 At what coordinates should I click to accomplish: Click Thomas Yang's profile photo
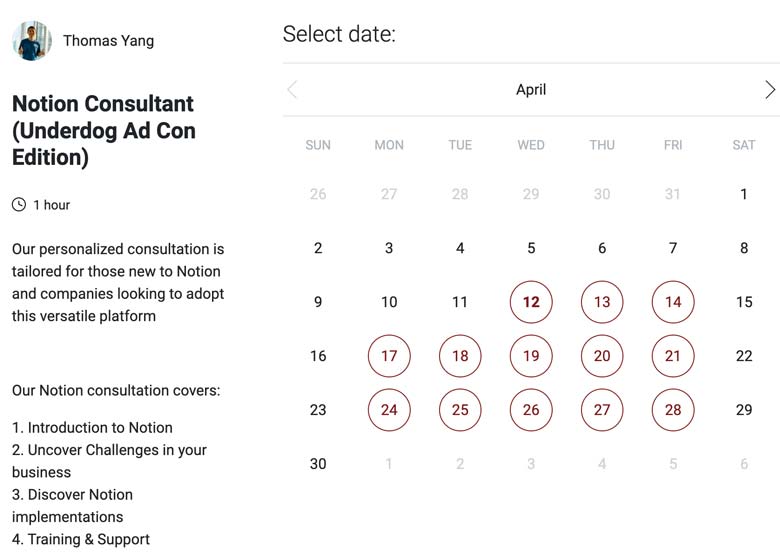point(32,41)
